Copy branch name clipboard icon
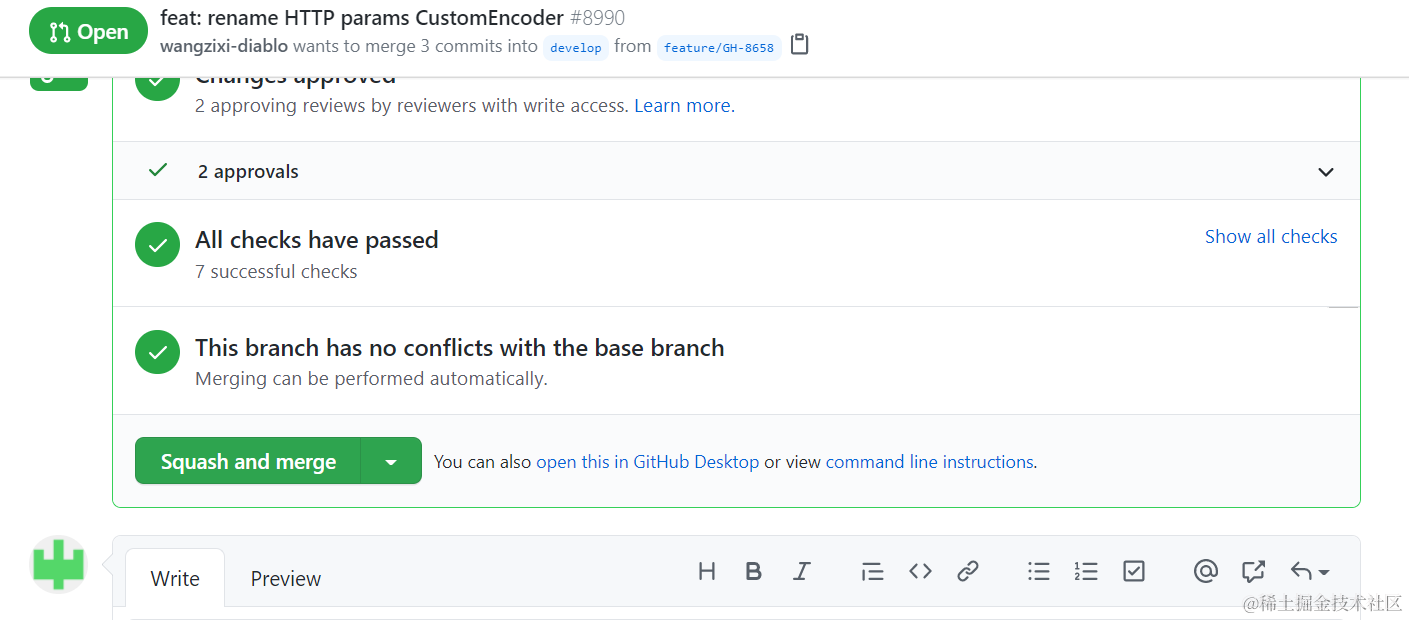 click(x=799, y=45)
